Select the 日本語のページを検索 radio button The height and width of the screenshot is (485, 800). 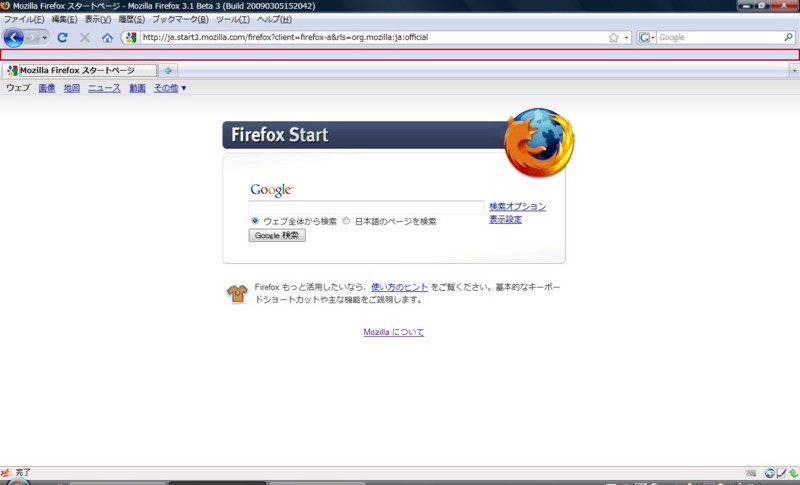346,221
